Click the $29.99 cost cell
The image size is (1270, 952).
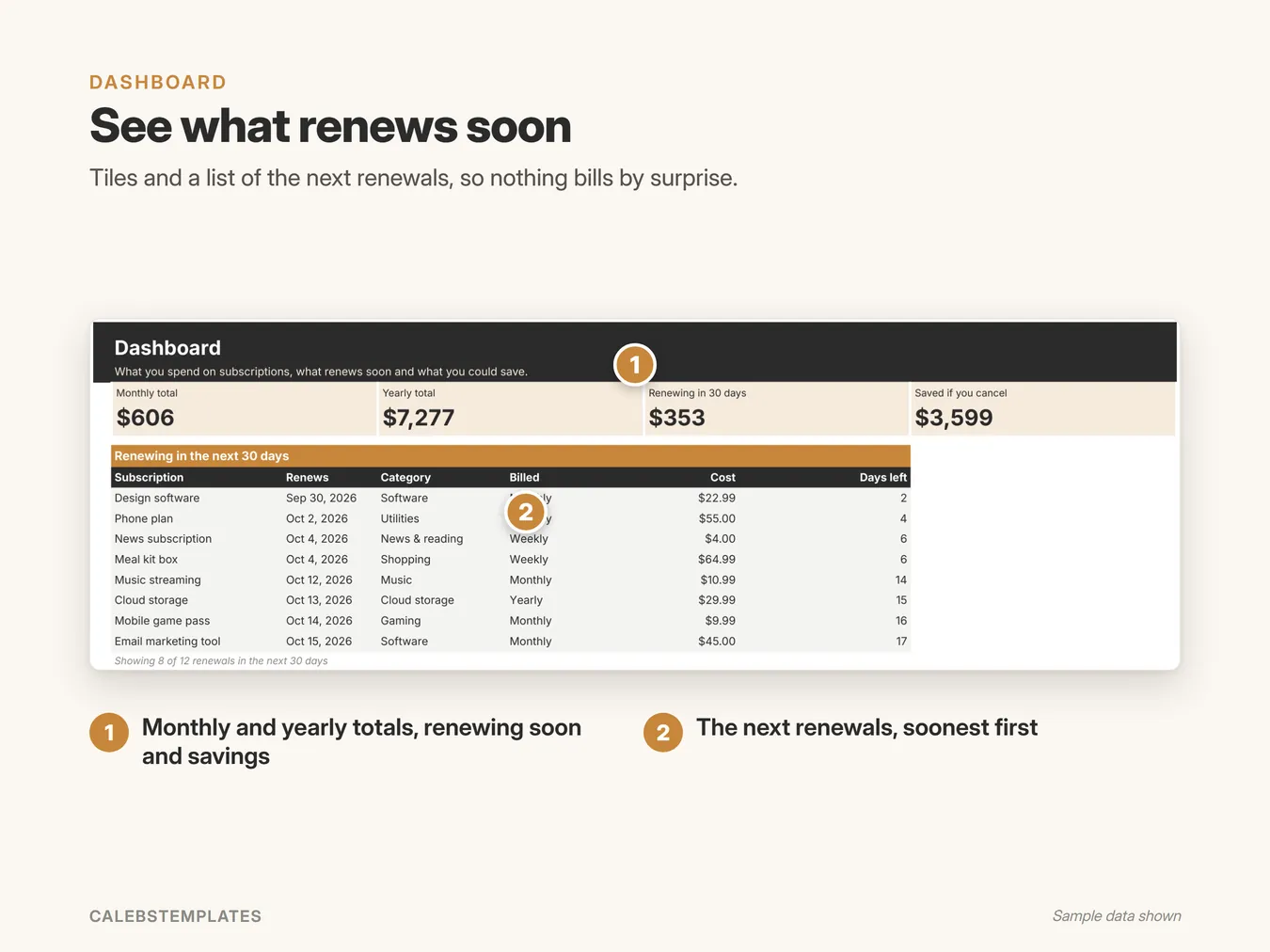click(717, 600)
